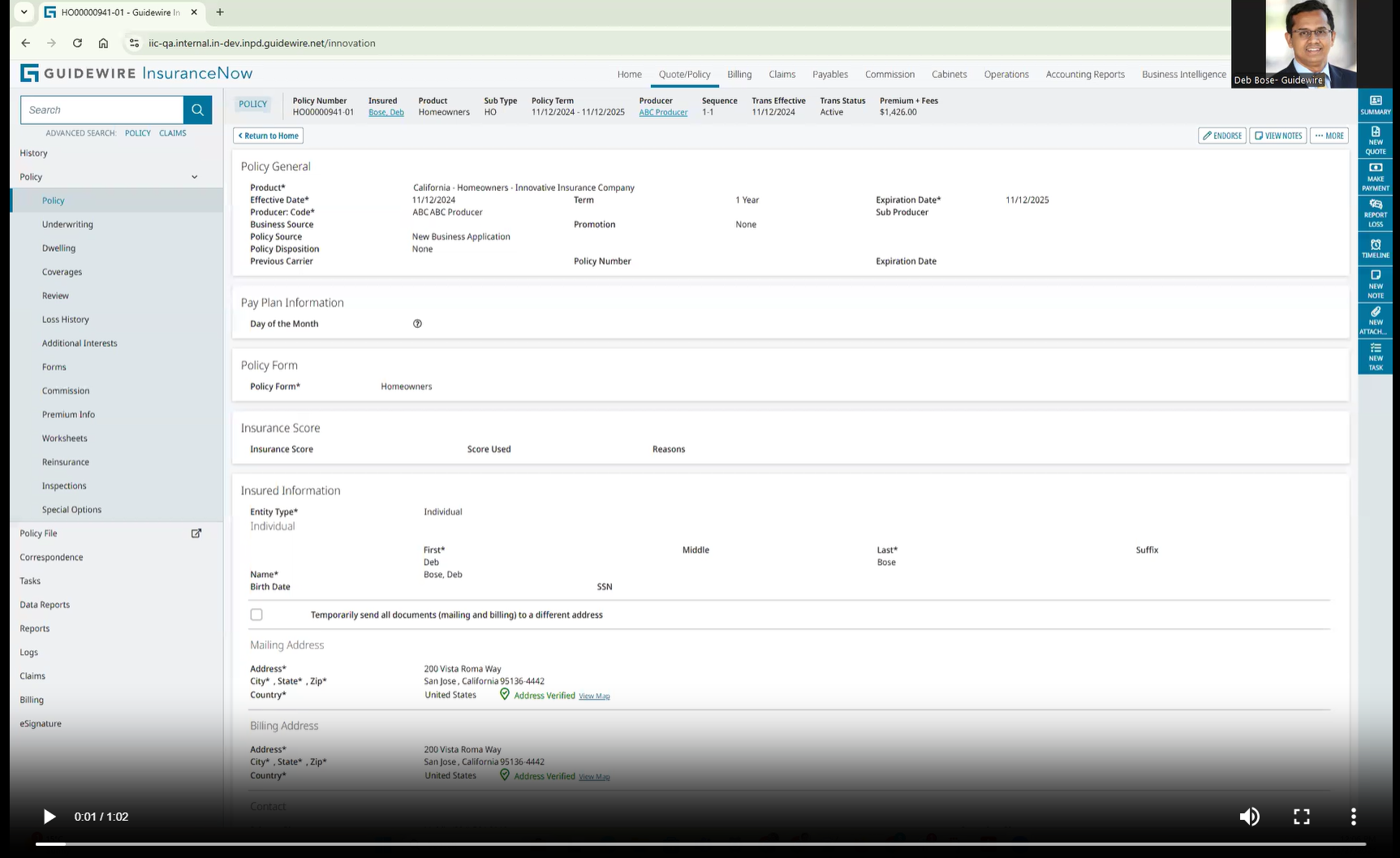
Task: Create a New Note from side toolbar
Action: [1375, 284]
